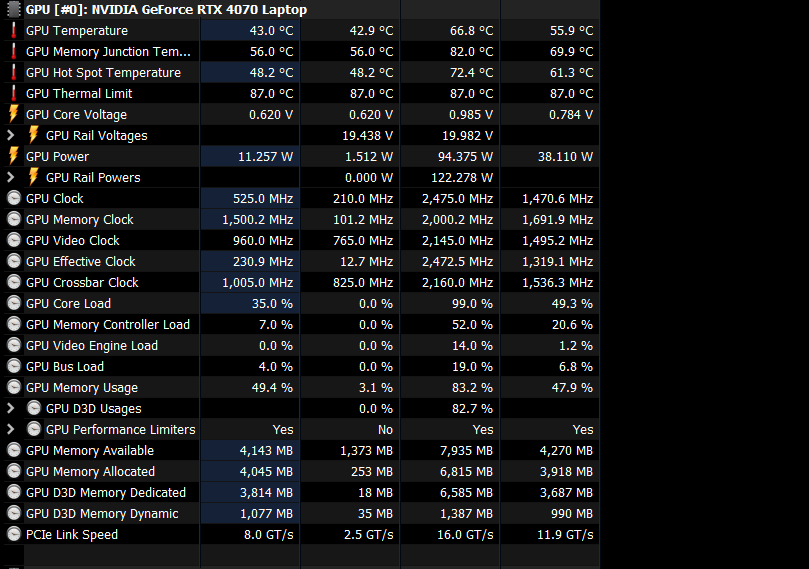Expand the GPU Performance Limiters group
This screenshot has height=569, width=809.
[10, 430]
